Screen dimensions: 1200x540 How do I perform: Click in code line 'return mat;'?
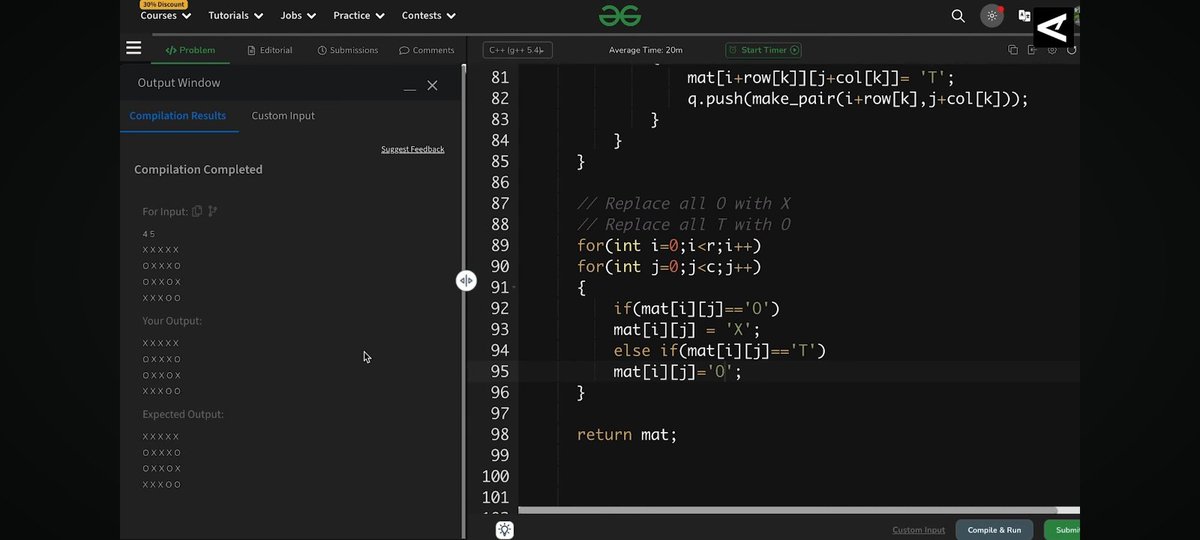[x=627, y=434]
